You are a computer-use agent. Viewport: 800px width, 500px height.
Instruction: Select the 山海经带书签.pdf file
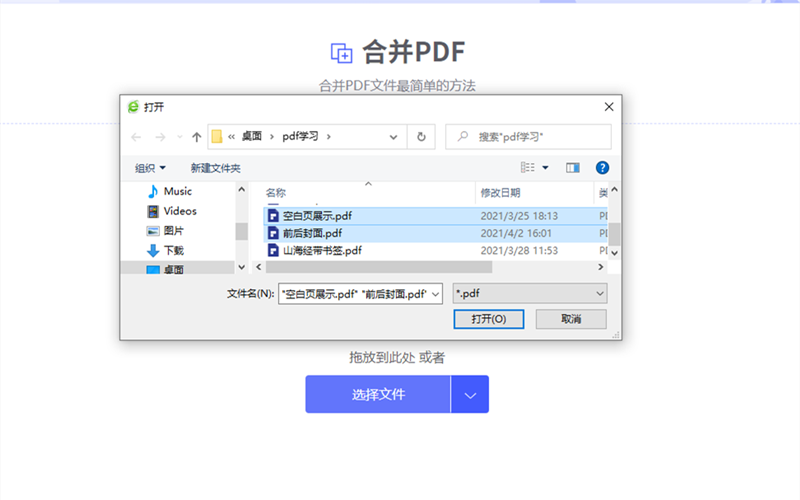pos(322,251)
